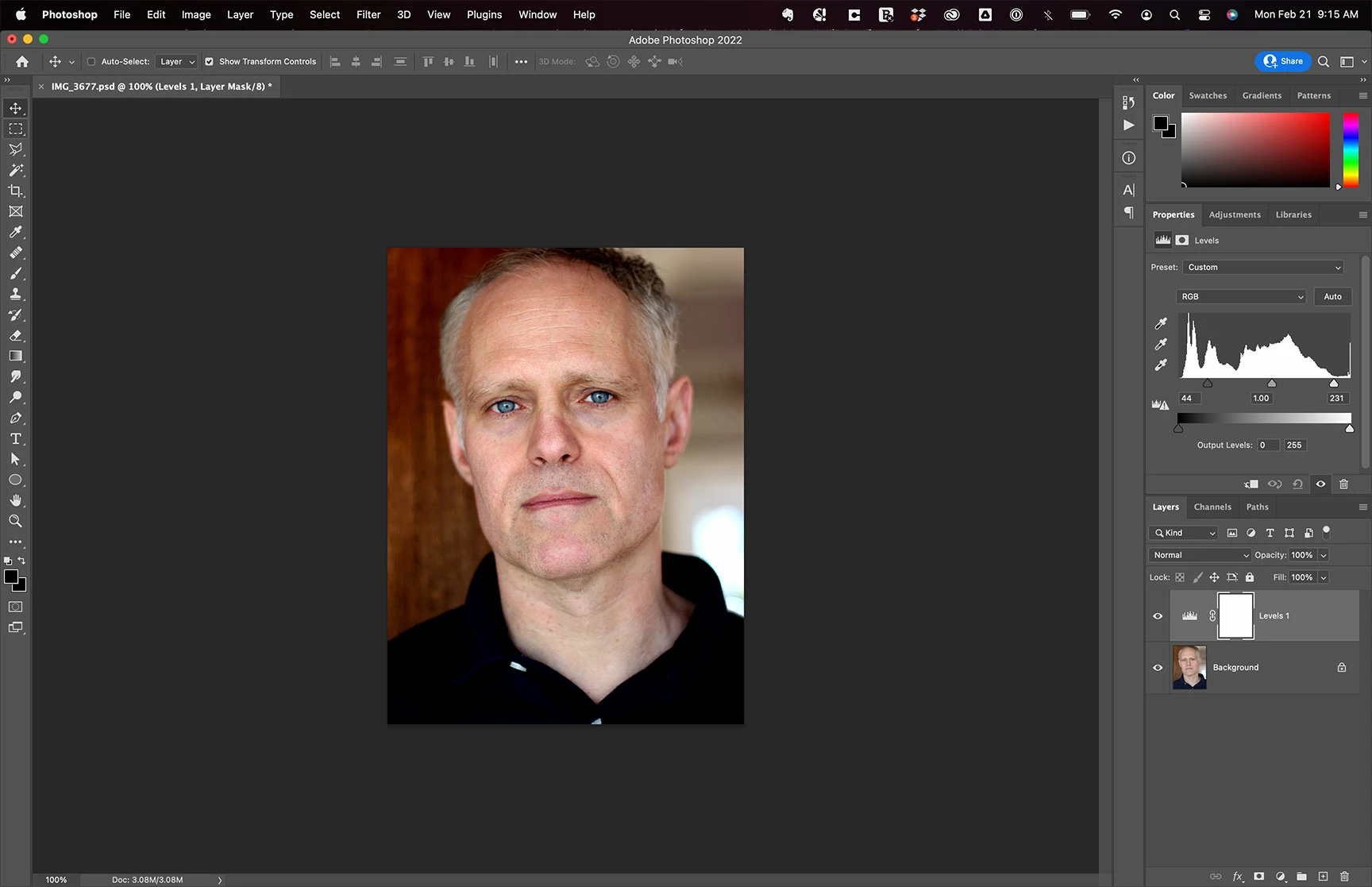Select the Path Selection tool
The image size is (1372, 887).
click(16, 459)
